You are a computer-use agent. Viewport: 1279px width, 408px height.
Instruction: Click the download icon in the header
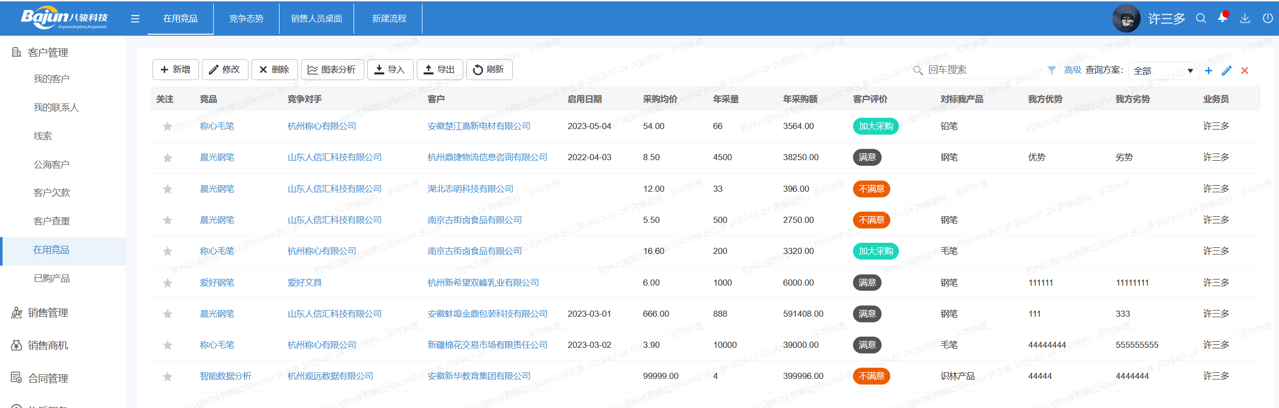pos(1245,18)
